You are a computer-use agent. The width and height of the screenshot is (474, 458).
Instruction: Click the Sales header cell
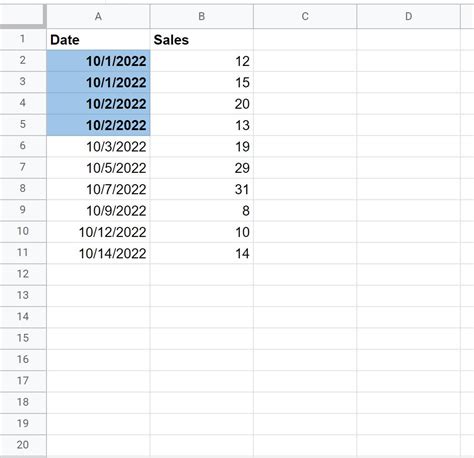(x=202, y=40)
